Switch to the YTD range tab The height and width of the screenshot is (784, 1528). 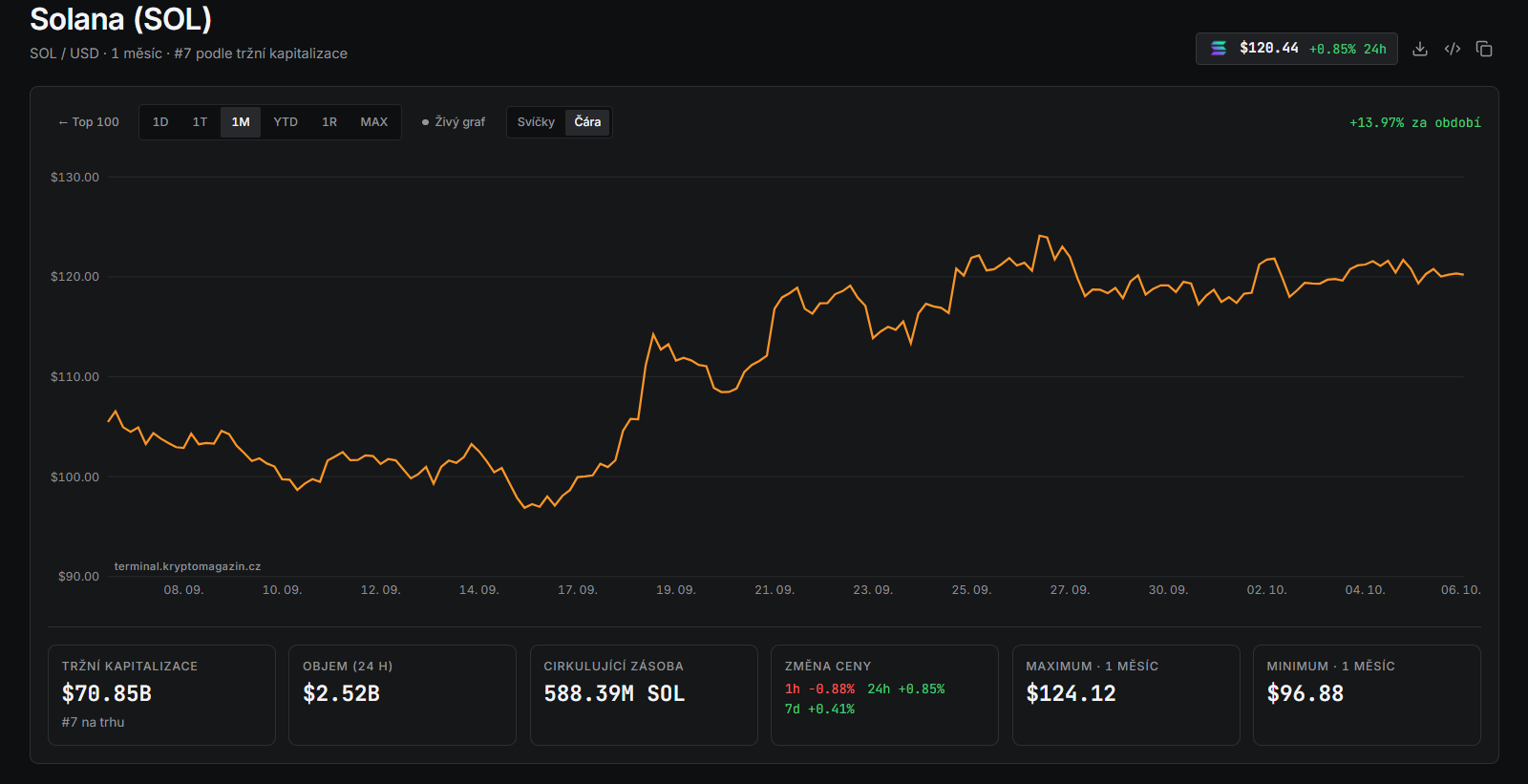click(286, 122)
